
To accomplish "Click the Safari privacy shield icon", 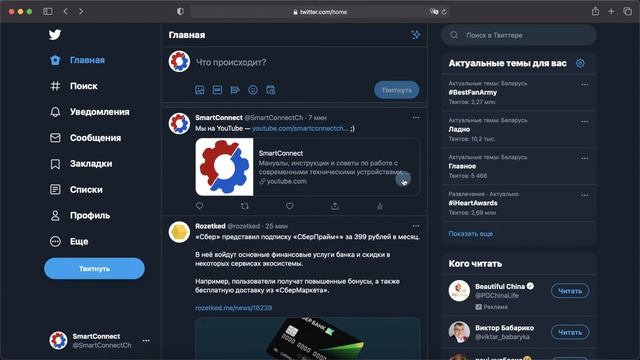I will pyautogui.click(x=180, y=11).
